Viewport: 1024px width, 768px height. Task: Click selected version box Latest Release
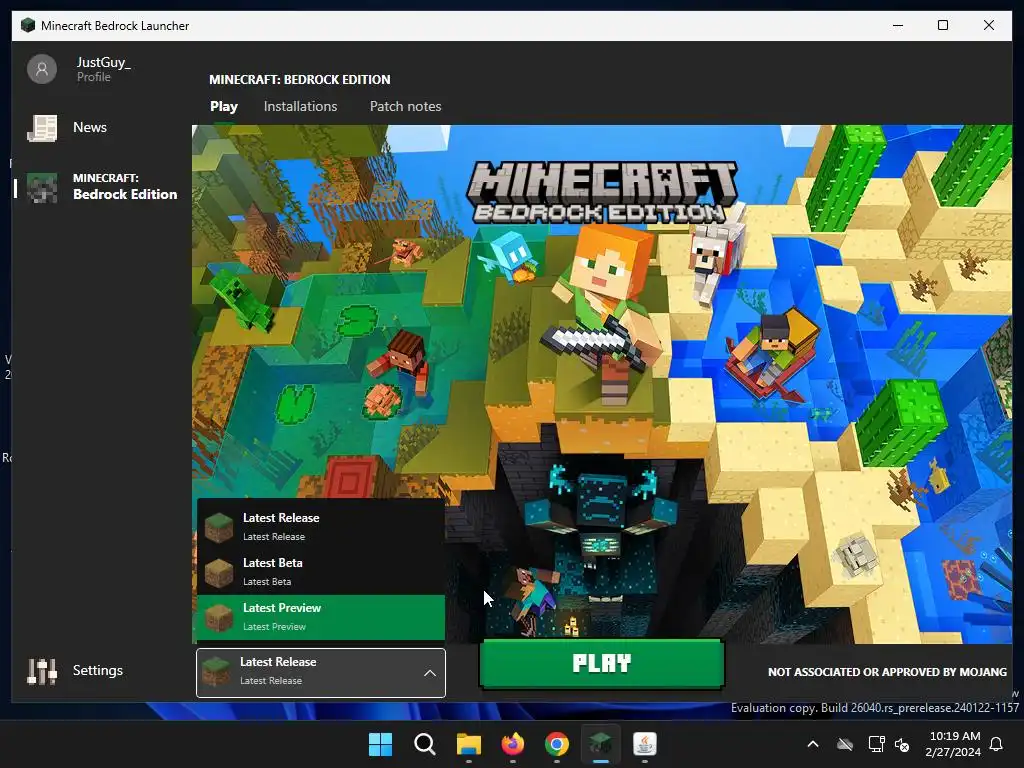321,673
